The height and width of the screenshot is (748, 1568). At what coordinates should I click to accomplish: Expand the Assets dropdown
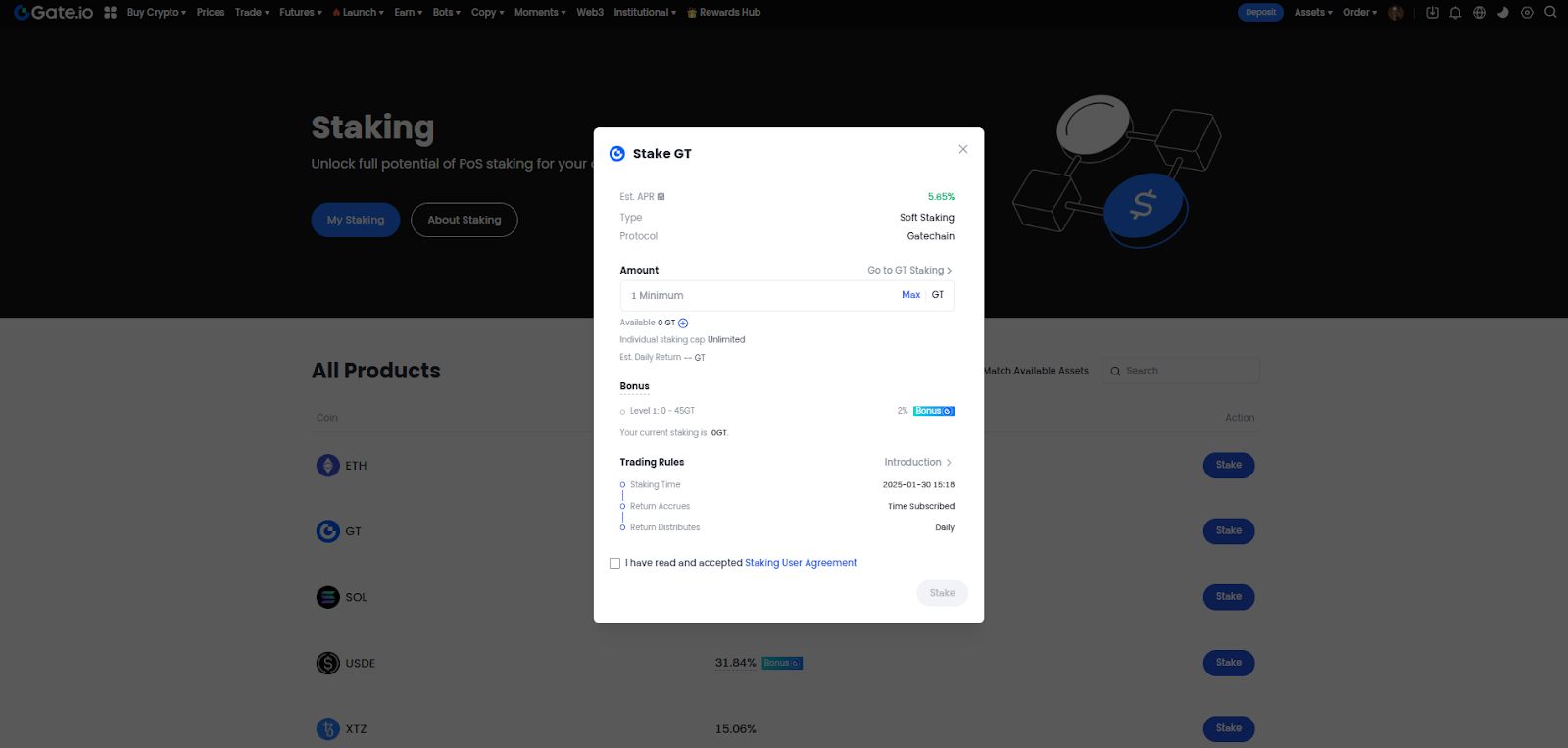pyautogui.click(x=1312, y=13)
